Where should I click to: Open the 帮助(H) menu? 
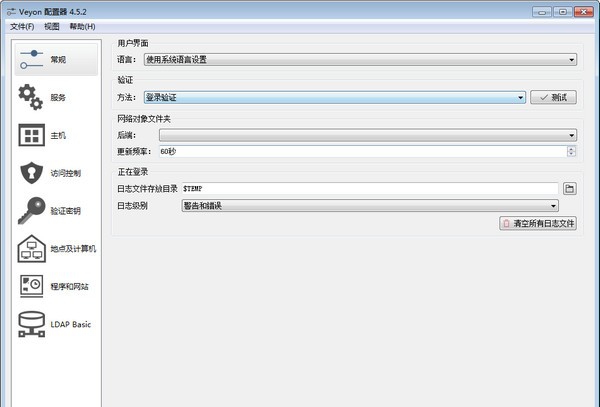tap(82, 26)
